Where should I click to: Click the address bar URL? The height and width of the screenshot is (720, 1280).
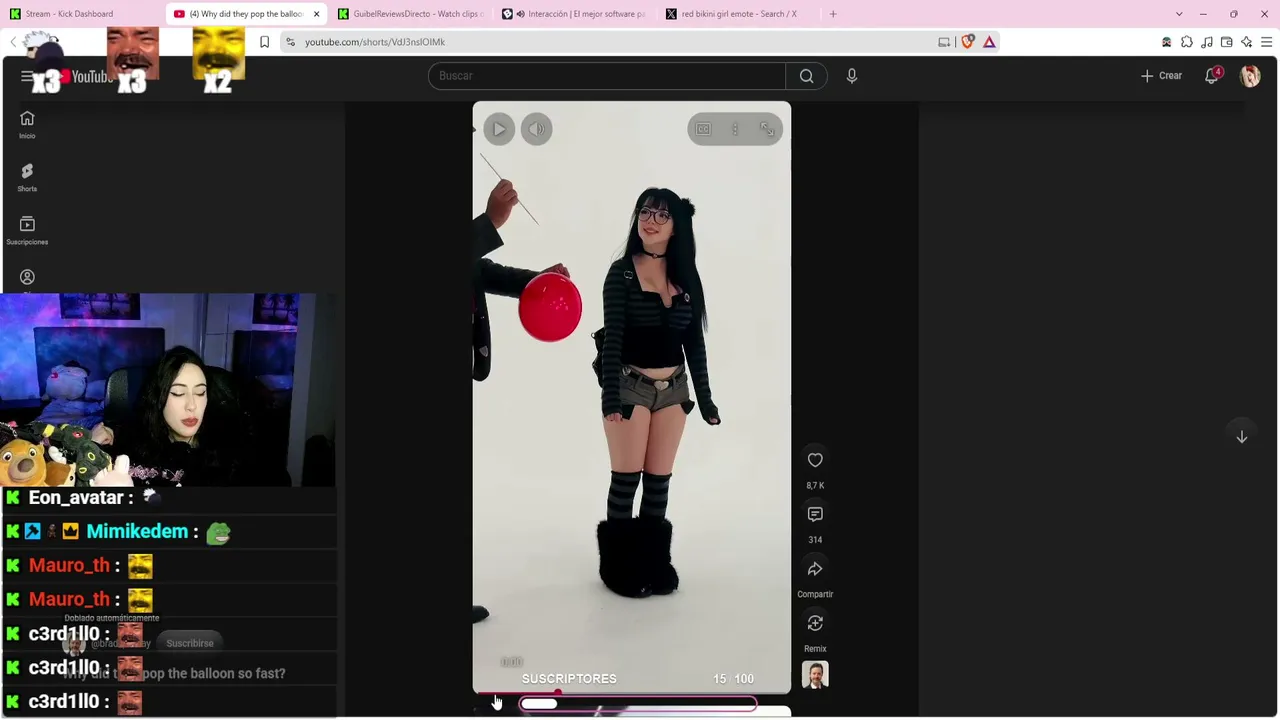(375, 42)
